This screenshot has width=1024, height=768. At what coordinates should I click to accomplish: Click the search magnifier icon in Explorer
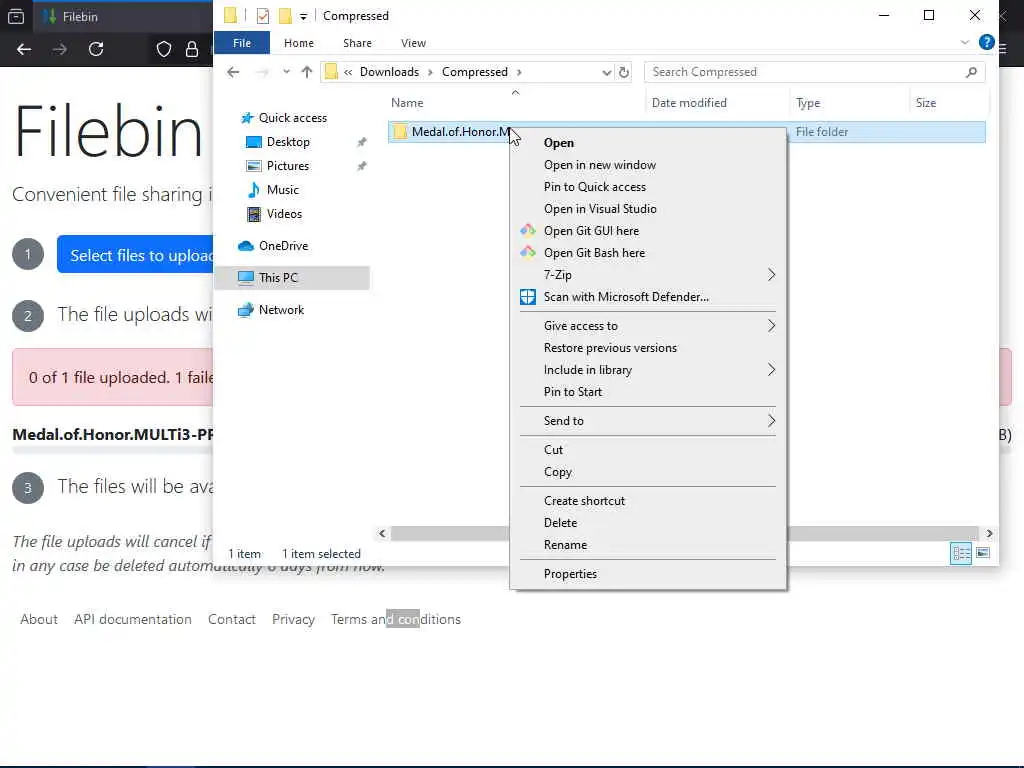971,72
